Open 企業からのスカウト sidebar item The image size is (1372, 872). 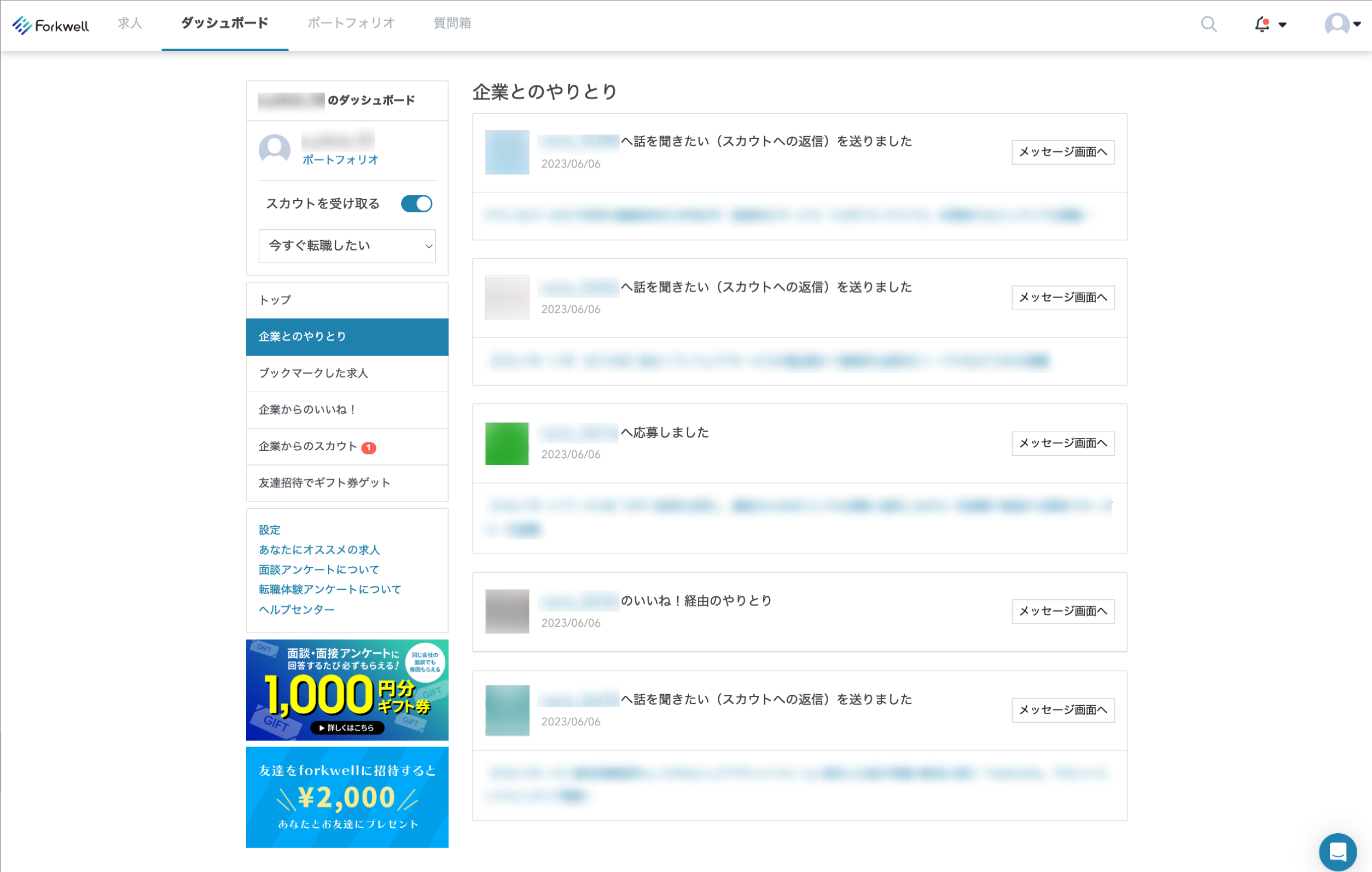[x=347, y=446]
